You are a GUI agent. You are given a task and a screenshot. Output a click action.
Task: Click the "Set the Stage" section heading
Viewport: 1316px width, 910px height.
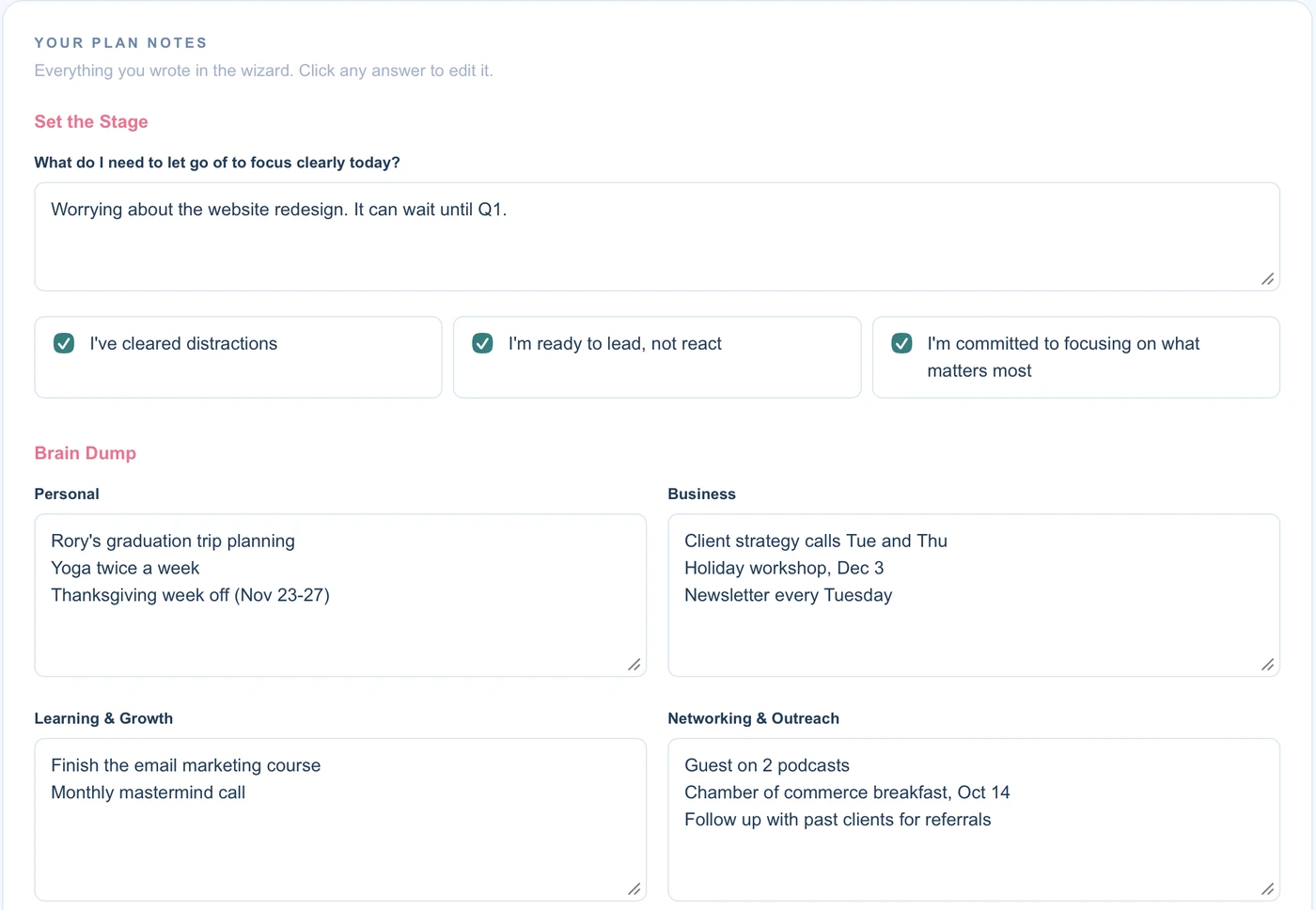(x=91, y=121)
